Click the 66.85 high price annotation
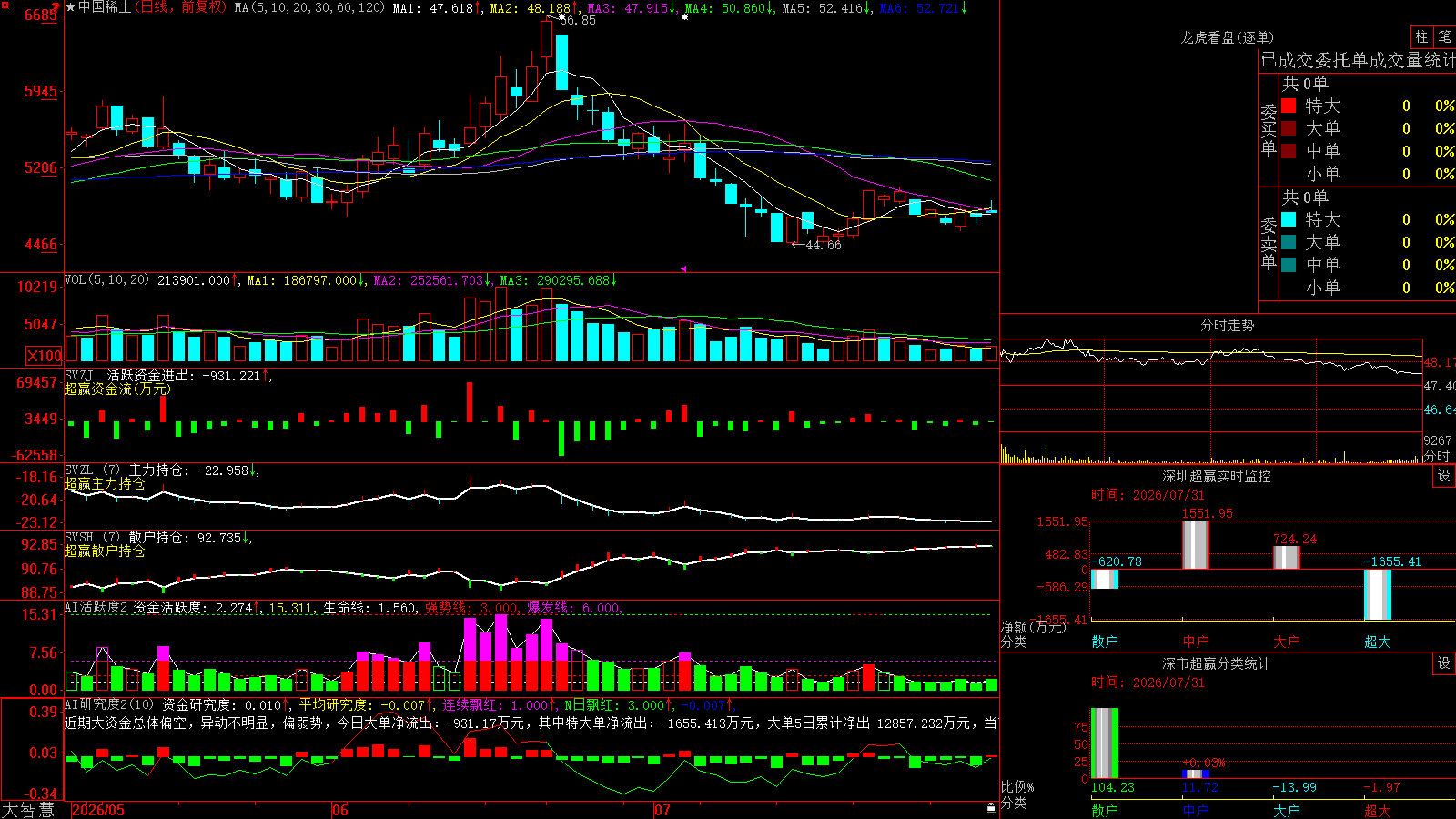Screen dimensions: 1456x819 point(577,20)
